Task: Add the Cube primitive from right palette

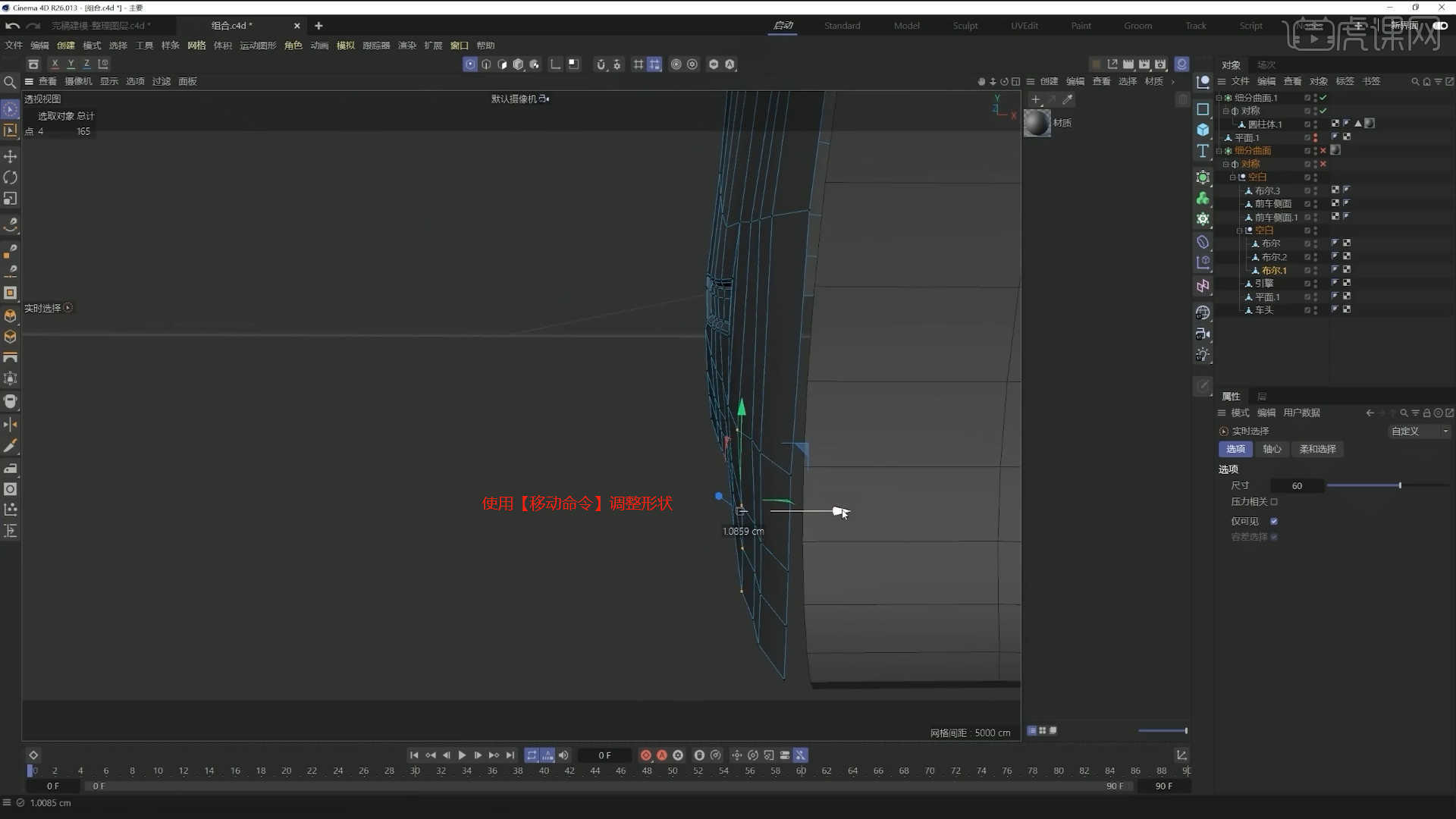Action: click(x=1203, y=130)
